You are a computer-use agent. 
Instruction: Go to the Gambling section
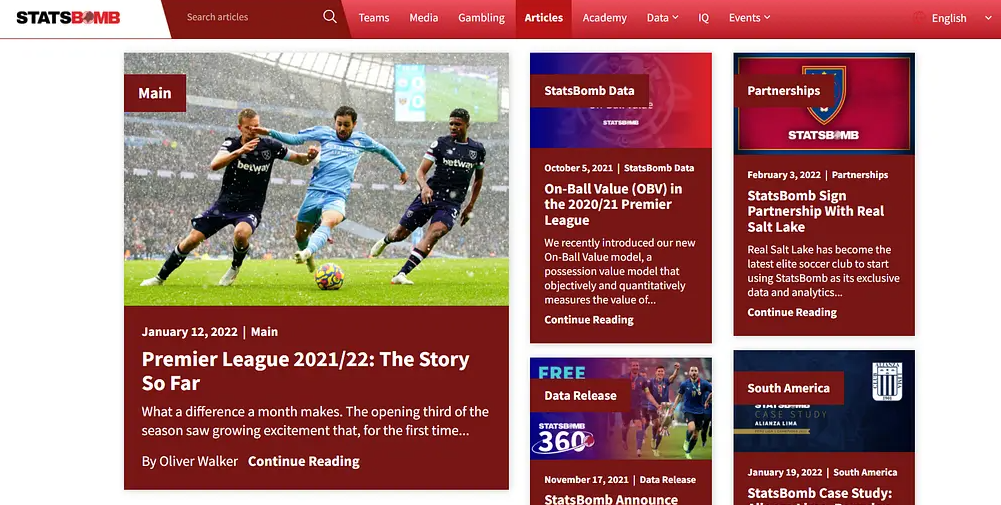[x=481, y=18]
